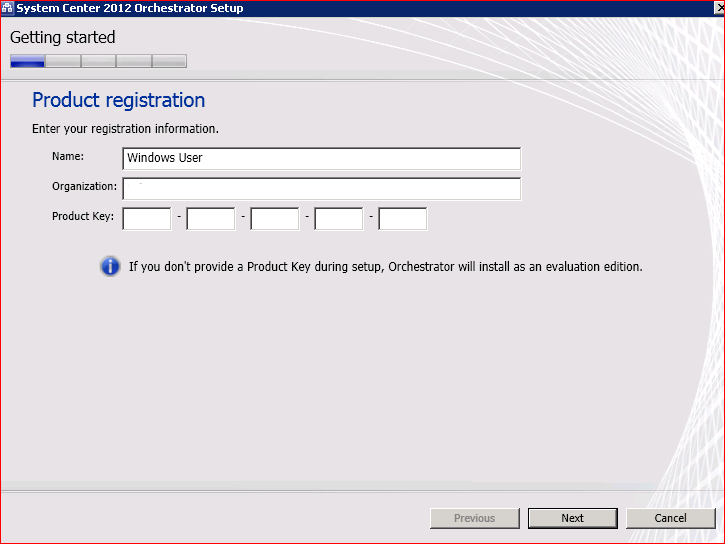Click 'Enter your registration information.' text

[125, 128]
